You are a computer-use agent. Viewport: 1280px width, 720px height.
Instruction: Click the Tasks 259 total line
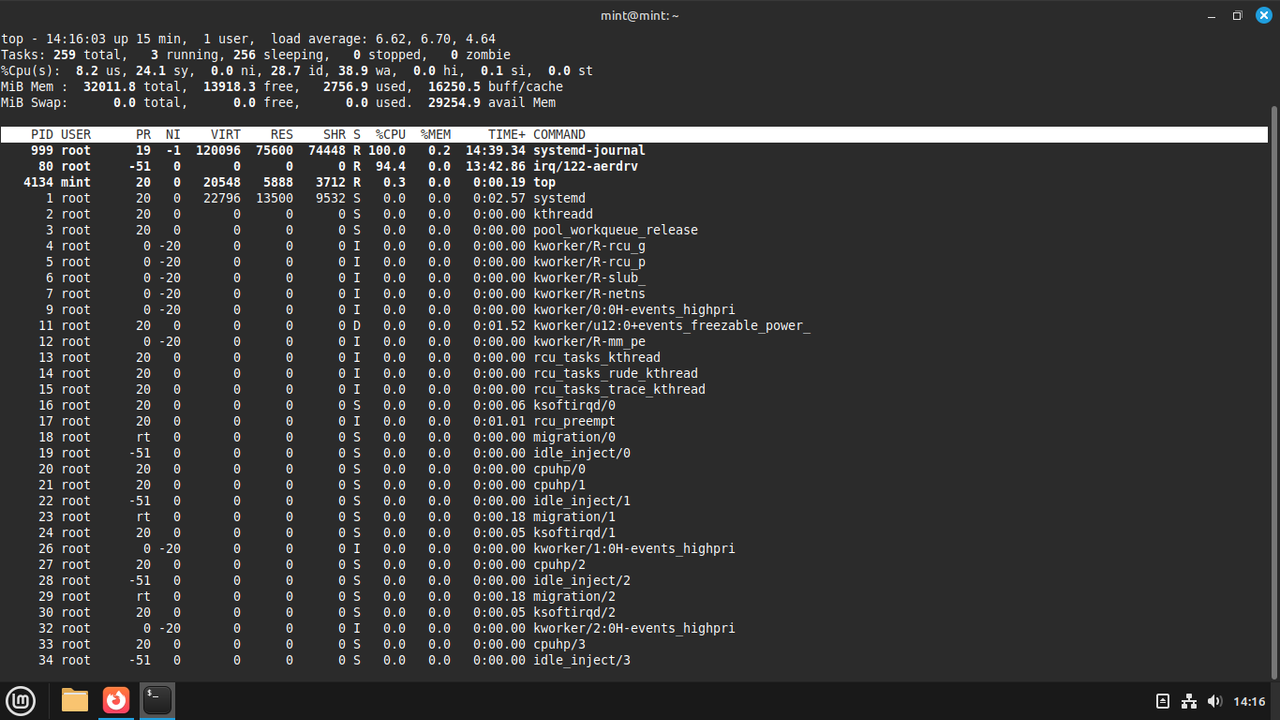[256, 54]
